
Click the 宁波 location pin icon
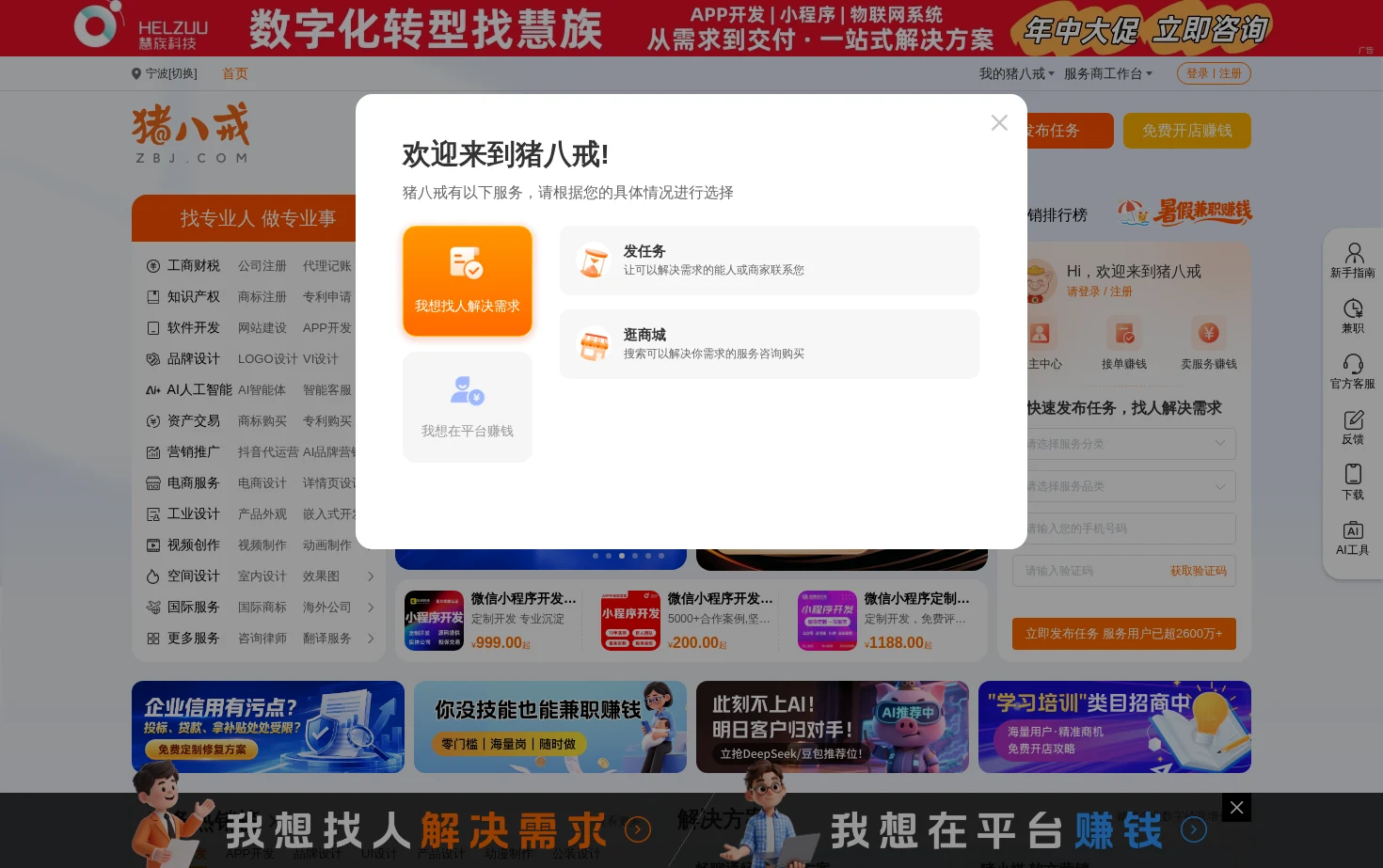pos(136,73)
